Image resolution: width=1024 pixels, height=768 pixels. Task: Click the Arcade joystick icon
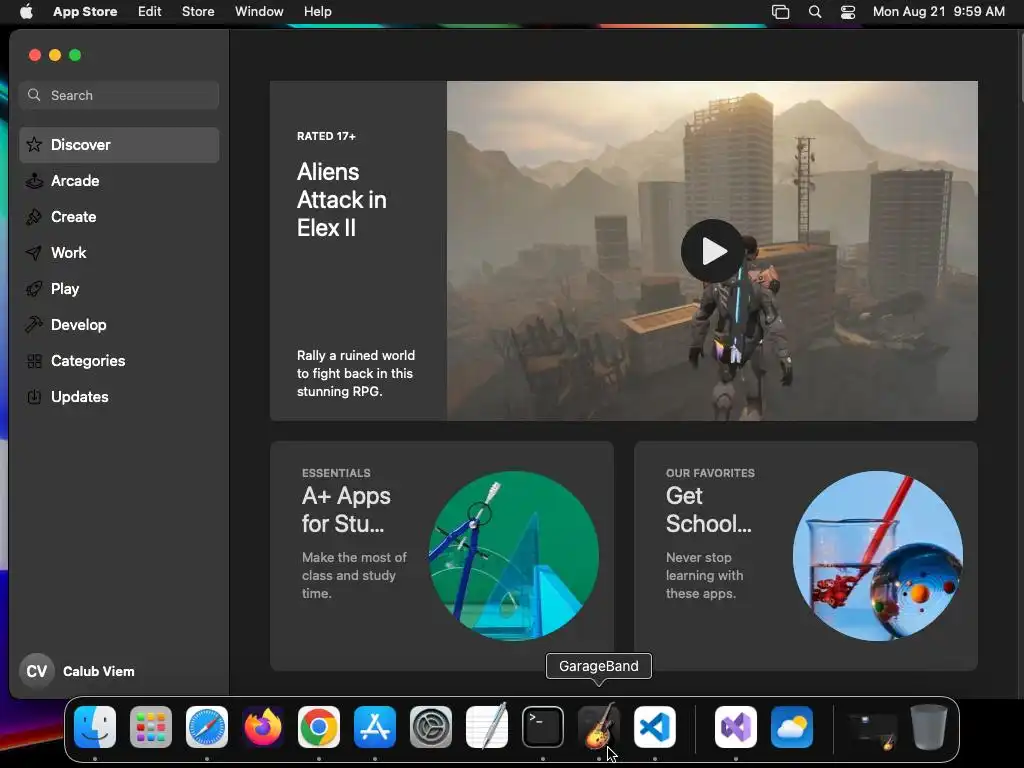tap(34, 181)
